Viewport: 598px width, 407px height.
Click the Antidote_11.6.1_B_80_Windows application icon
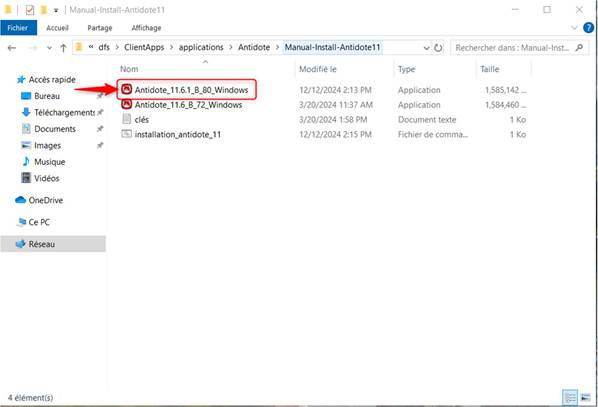pyautogui.click(x=126, y=89)
